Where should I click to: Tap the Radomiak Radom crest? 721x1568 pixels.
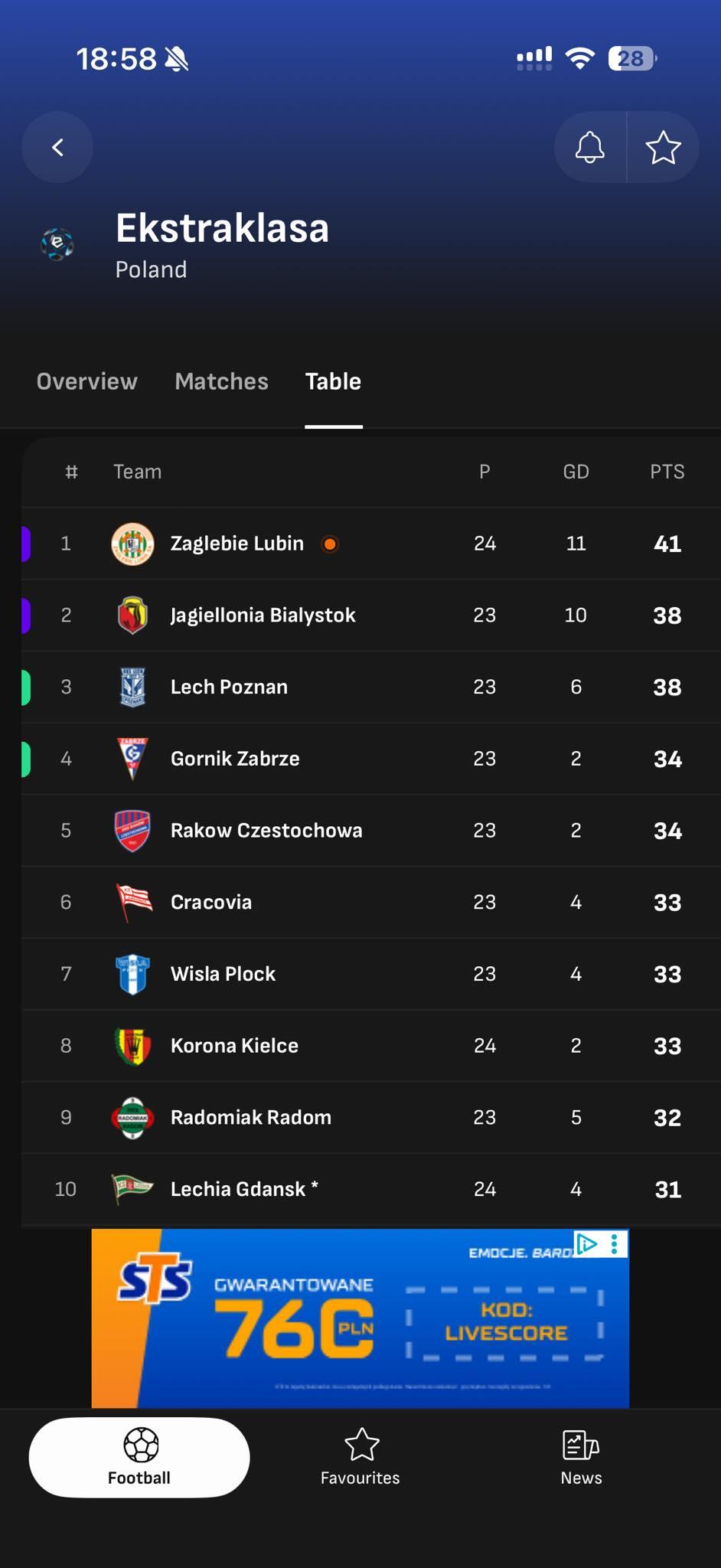(132, 1118)
